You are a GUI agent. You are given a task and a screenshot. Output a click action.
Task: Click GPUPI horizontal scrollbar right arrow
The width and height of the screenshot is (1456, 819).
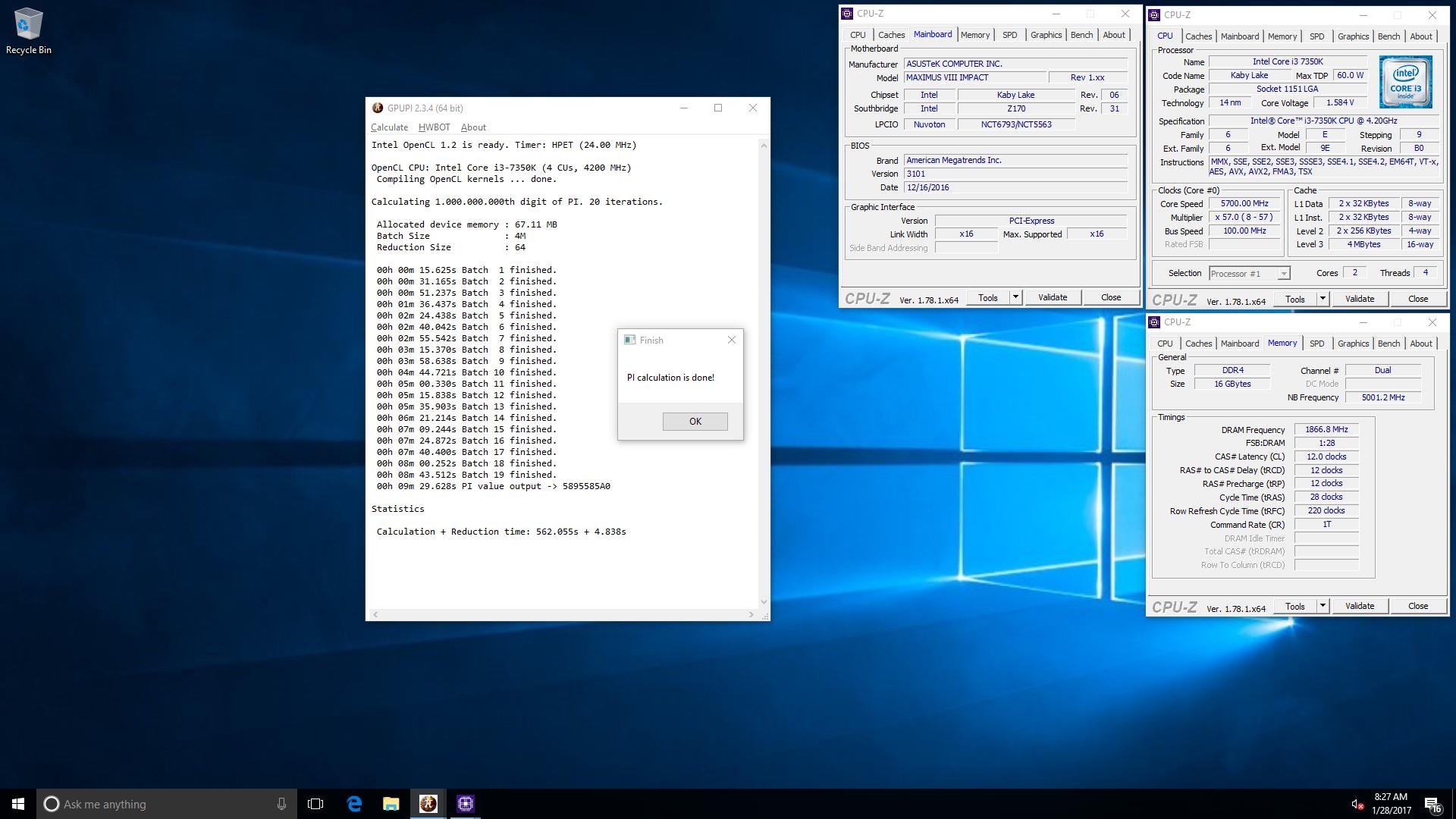coord(752,614)
